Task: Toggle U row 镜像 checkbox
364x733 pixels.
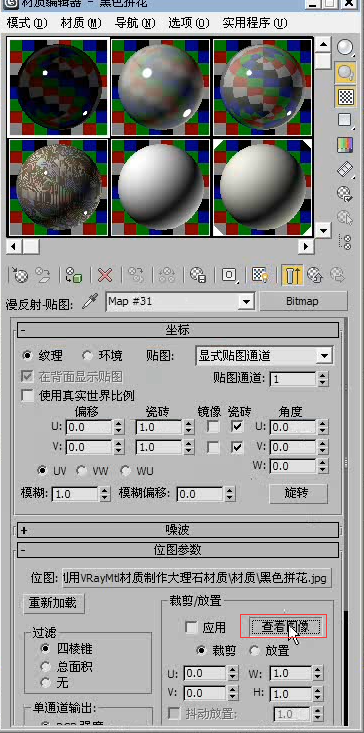Action: (213, 427)
